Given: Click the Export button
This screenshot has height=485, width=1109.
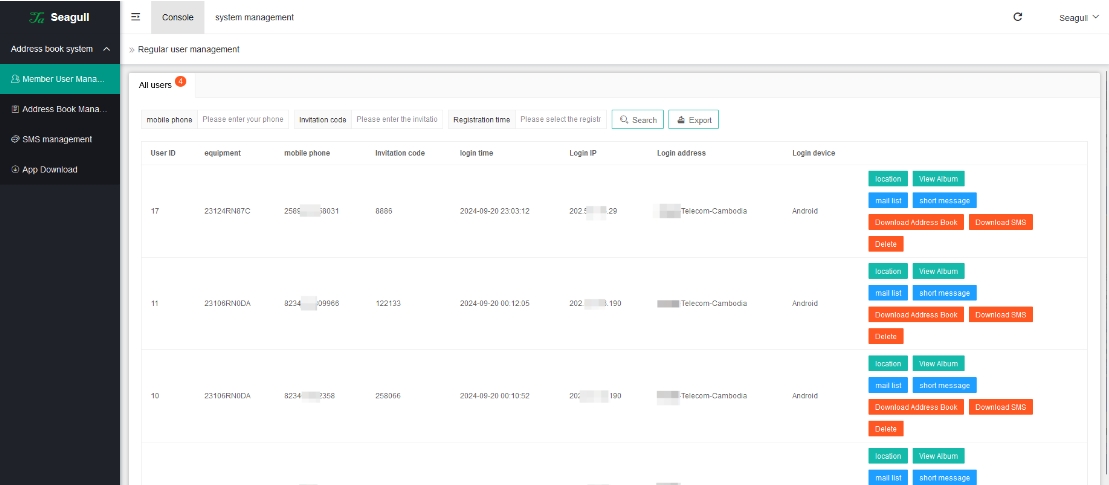Looking at the screenshot, I should coord(693,120).
